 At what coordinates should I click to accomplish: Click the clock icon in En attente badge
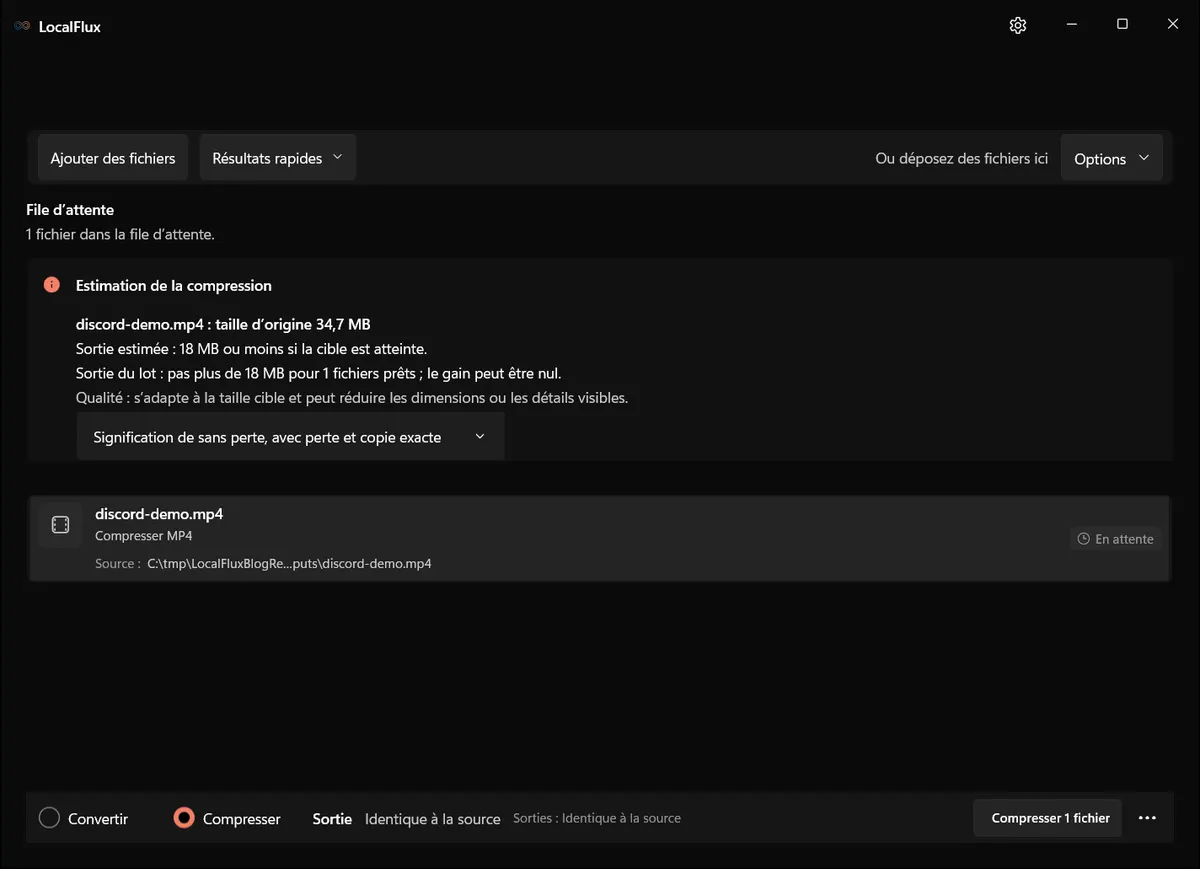(1083, 539)
